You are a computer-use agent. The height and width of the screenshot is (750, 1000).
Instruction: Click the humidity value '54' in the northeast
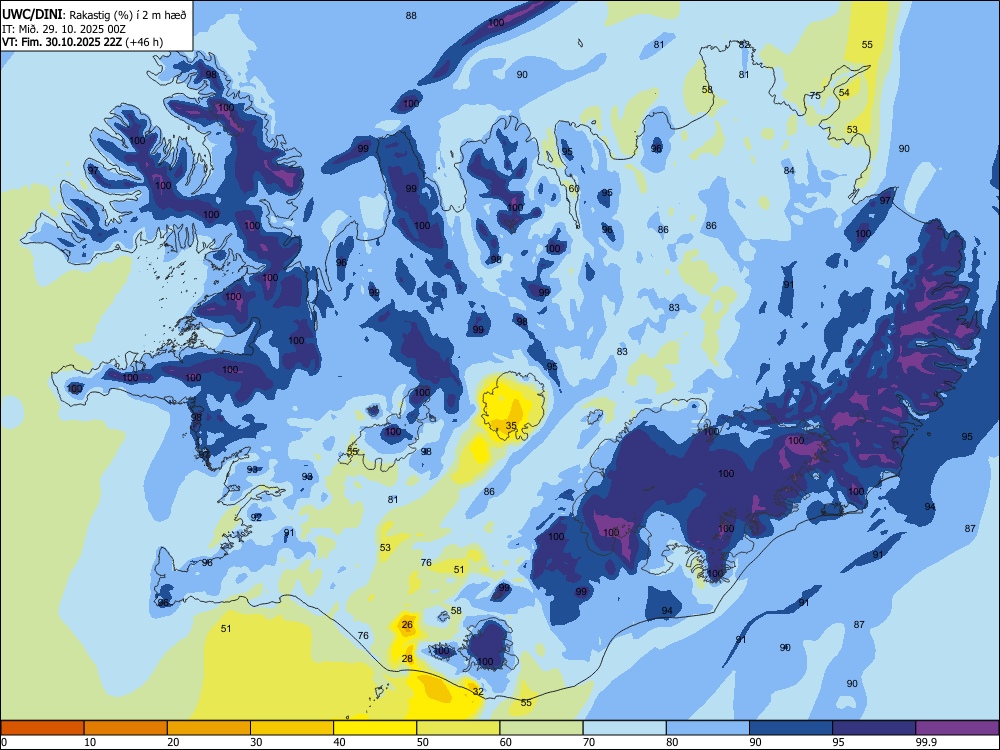click(x=844, y=92)
